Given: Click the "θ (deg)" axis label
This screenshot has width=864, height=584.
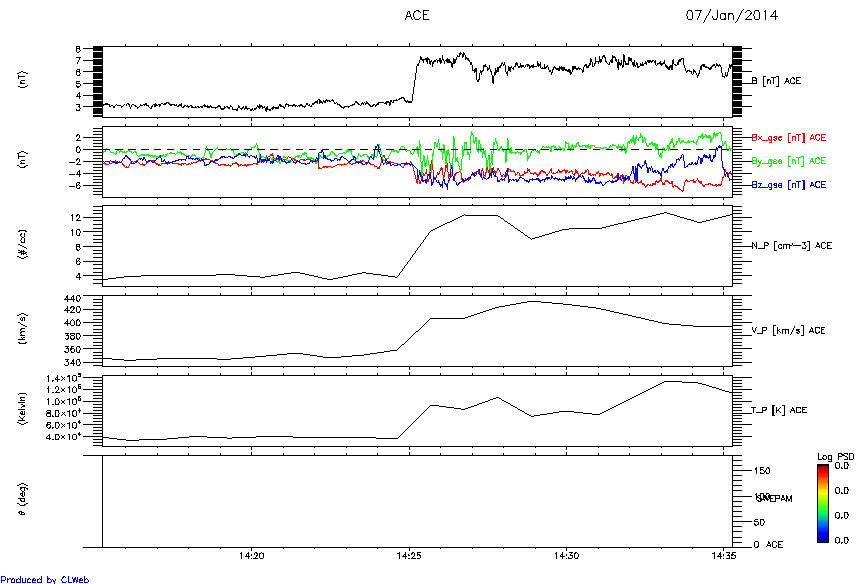Looking at the screenshot, I should [x=23, y=500].
